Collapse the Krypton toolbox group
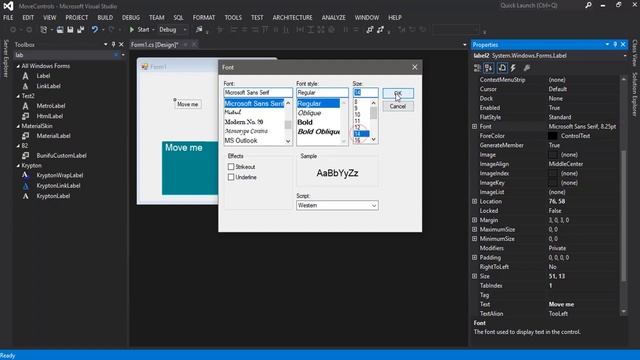 (x=18, y=166)
